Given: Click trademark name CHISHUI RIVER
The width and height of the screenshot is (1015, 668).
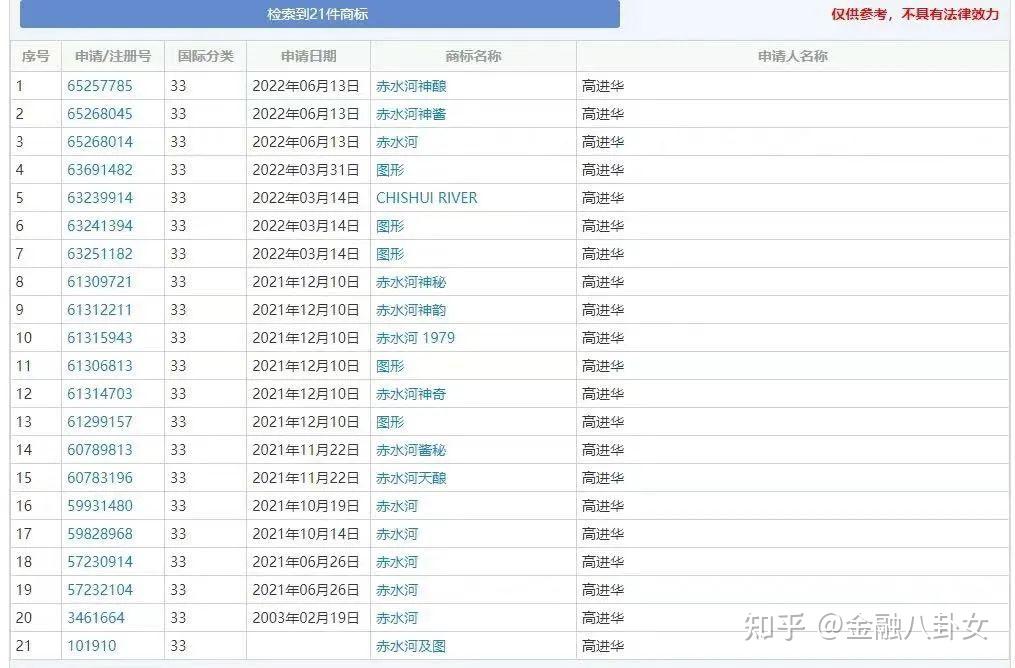Looking at the screenshot, I should coord(427,198).
